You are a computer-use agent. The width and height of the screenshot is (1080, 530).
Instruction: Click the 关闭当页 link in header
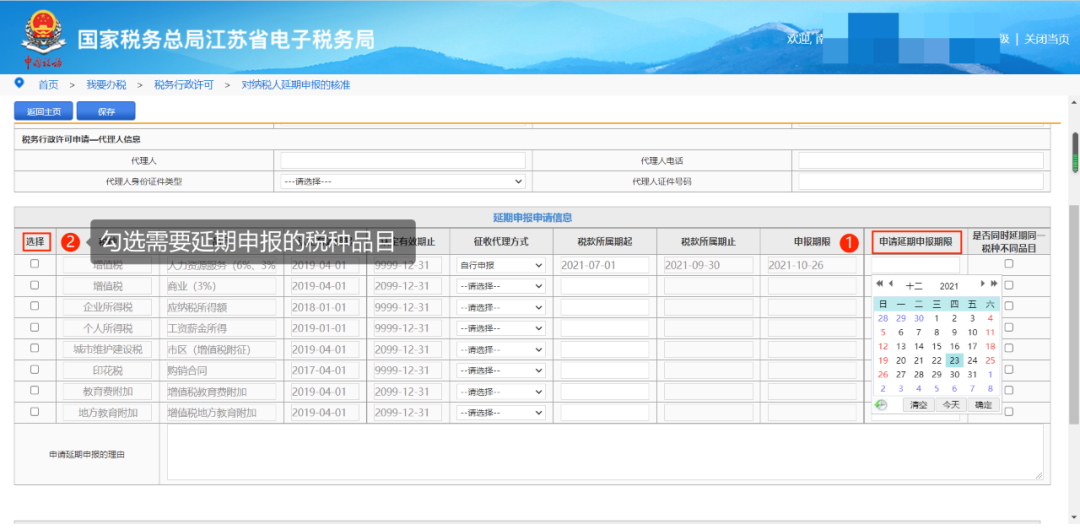[1046, 39]
